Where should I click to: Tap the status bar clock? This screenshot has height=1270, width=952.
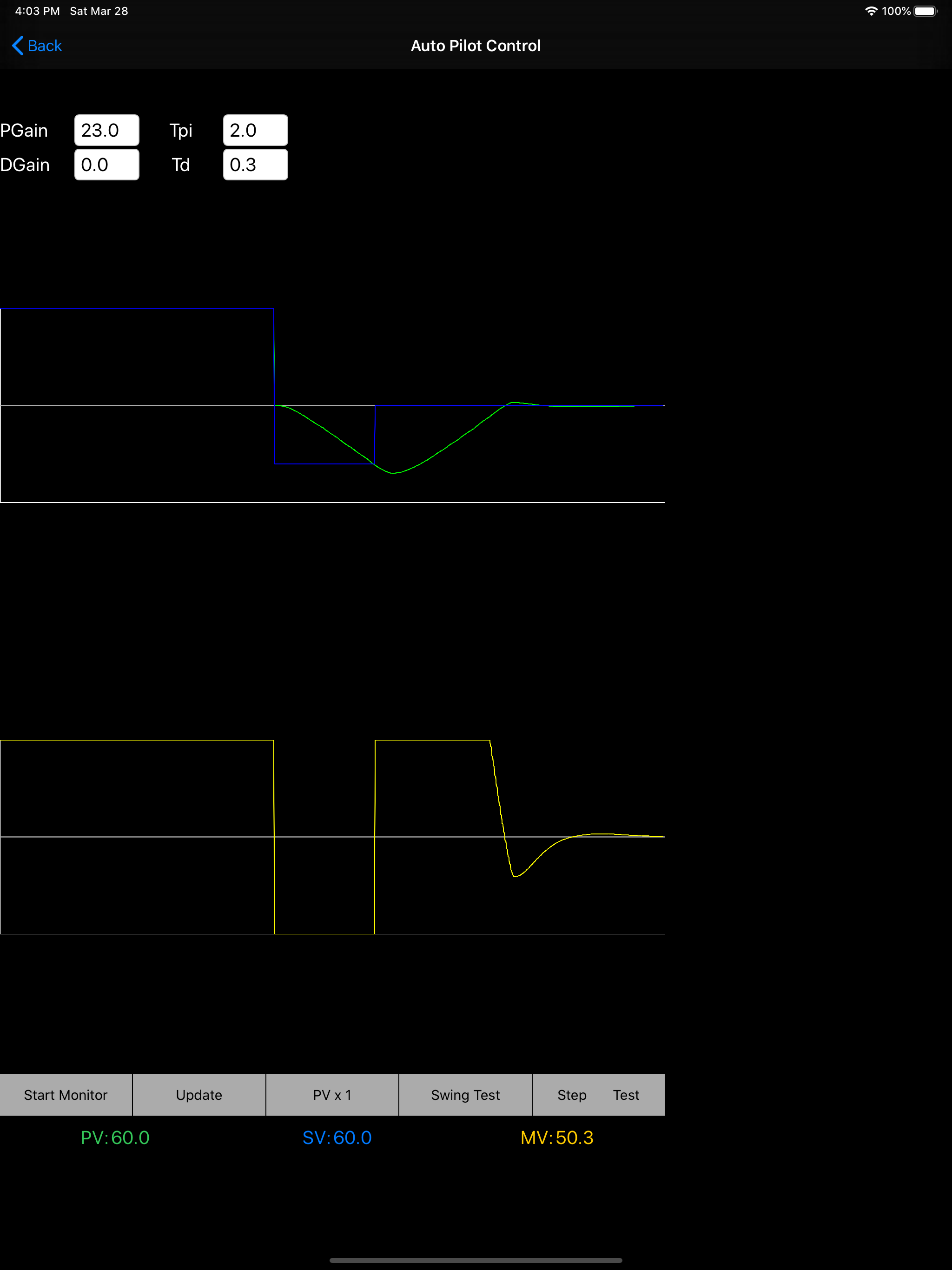(37, 11)
